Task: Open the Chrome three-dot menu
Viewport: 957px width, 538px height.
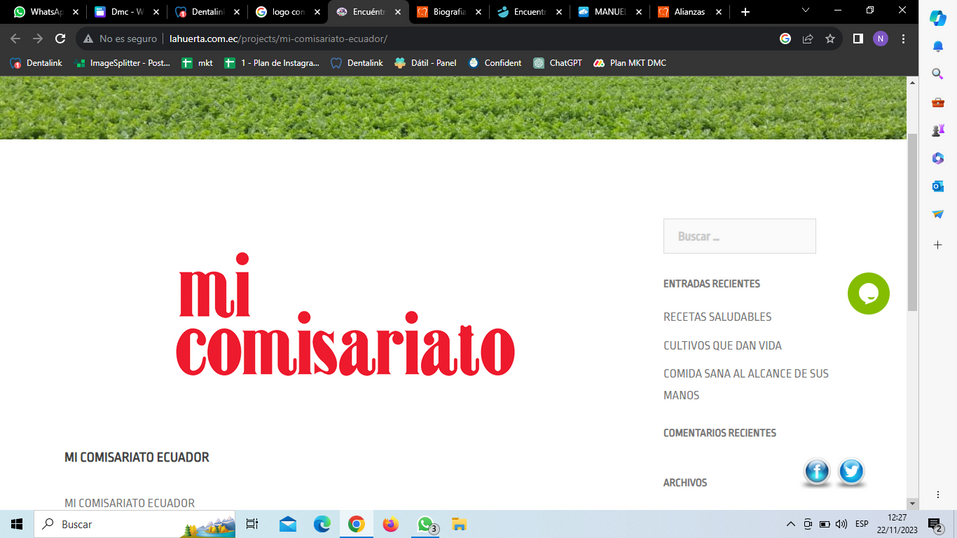Action: tap(903, 39)
